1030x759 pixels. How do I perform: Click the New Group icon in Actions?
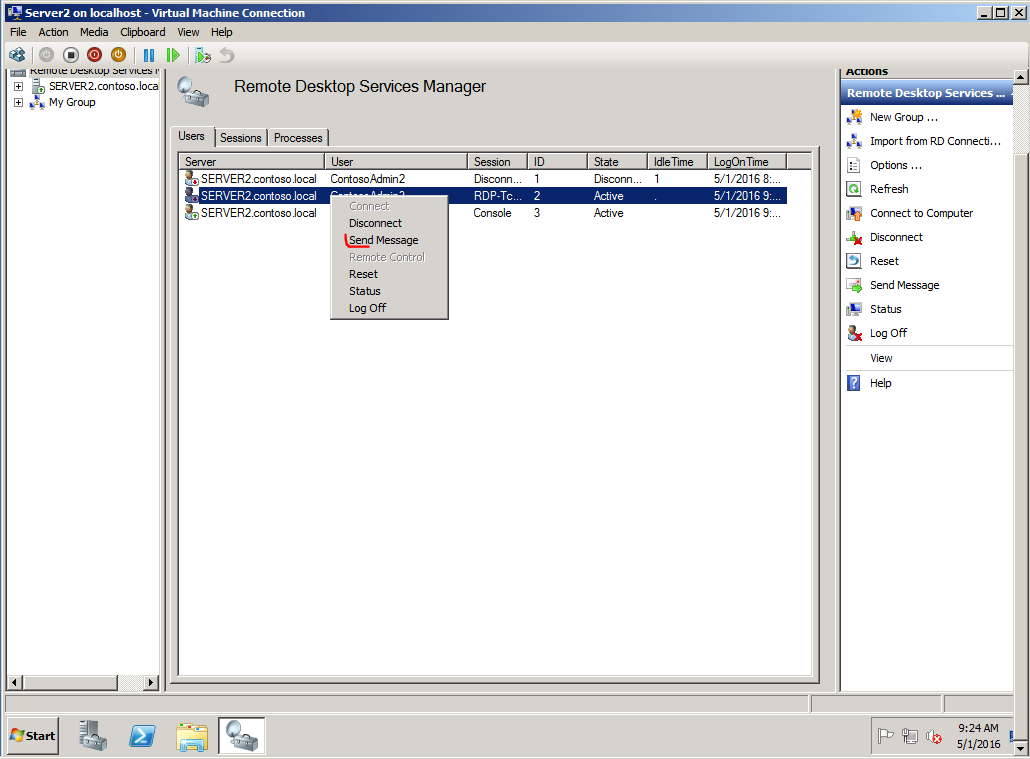point(854,117)
